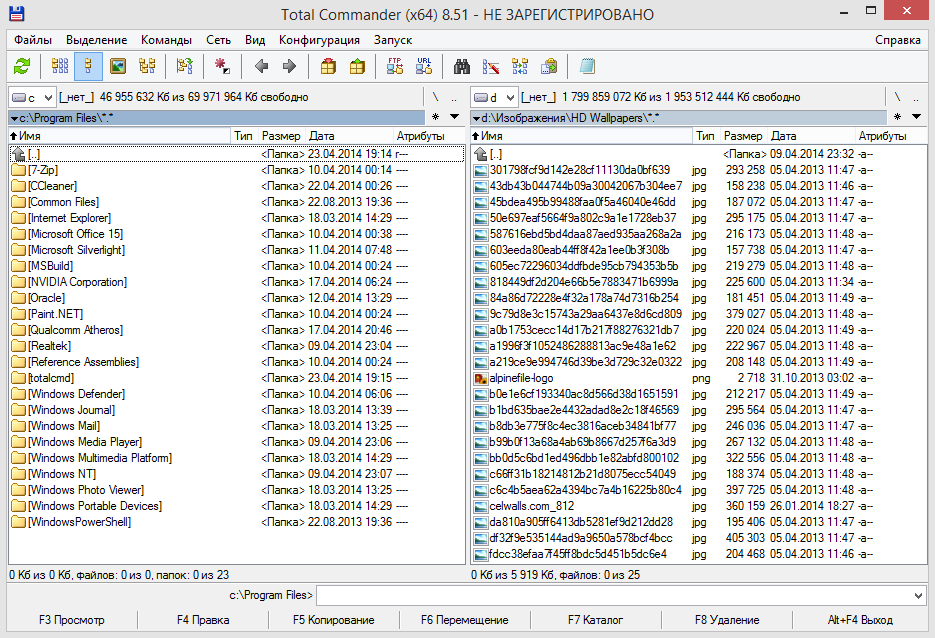Viewport: 935px width, 638px height.
Task: Open left panel drive c dropdown
Action: click(32, 97)
